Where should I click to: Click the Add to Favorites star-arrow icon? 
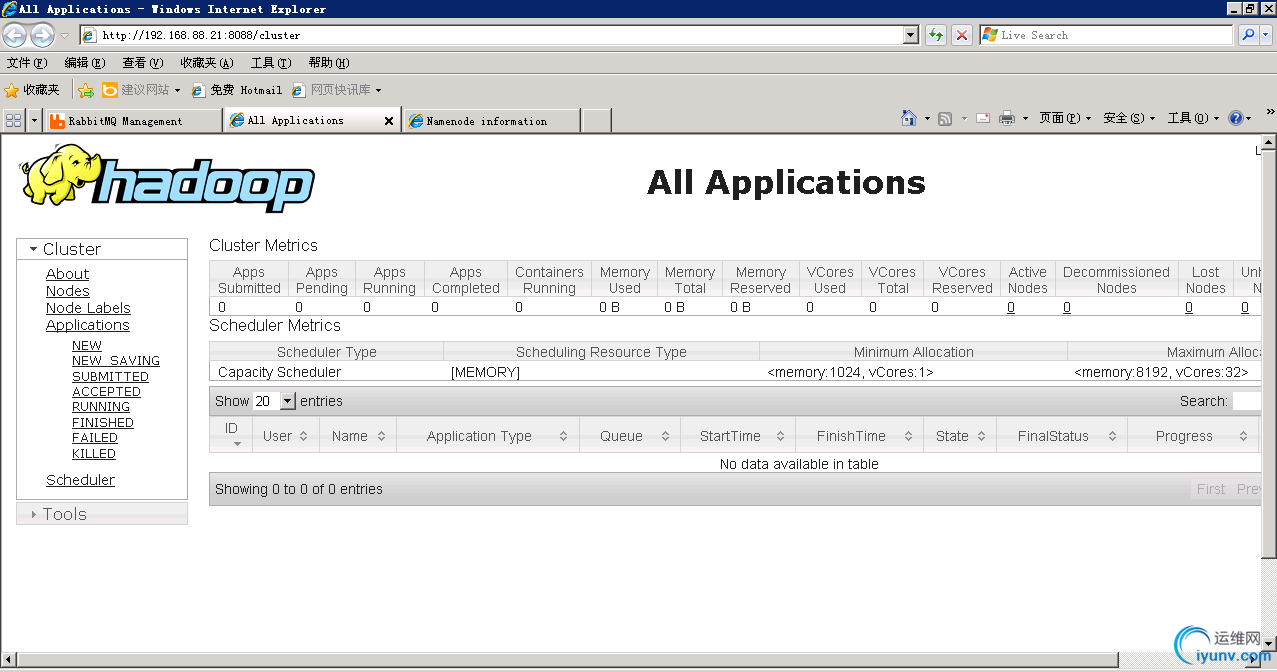pos(86,90)
